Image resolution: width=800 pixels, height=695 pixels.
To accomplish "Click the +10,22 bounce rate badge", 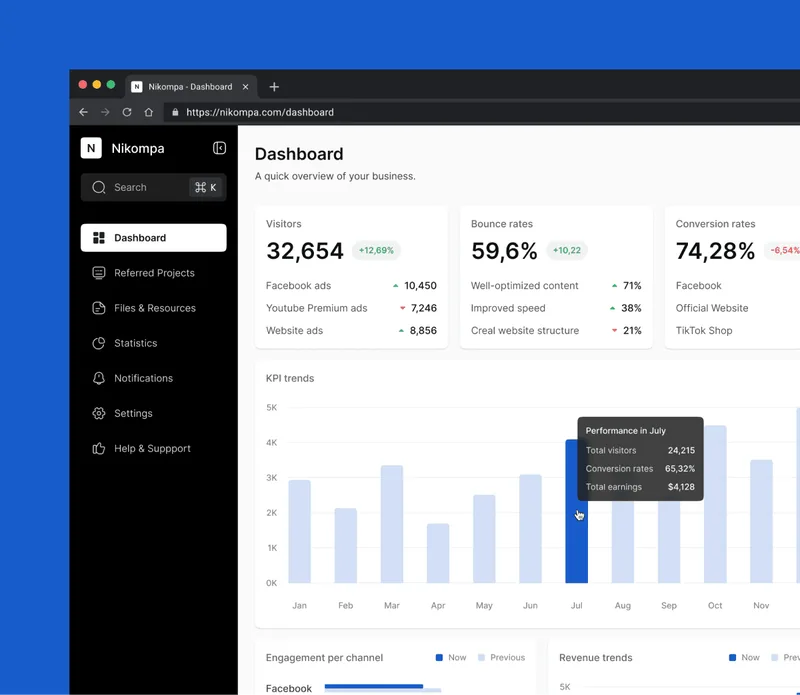I will pos(567,251).
